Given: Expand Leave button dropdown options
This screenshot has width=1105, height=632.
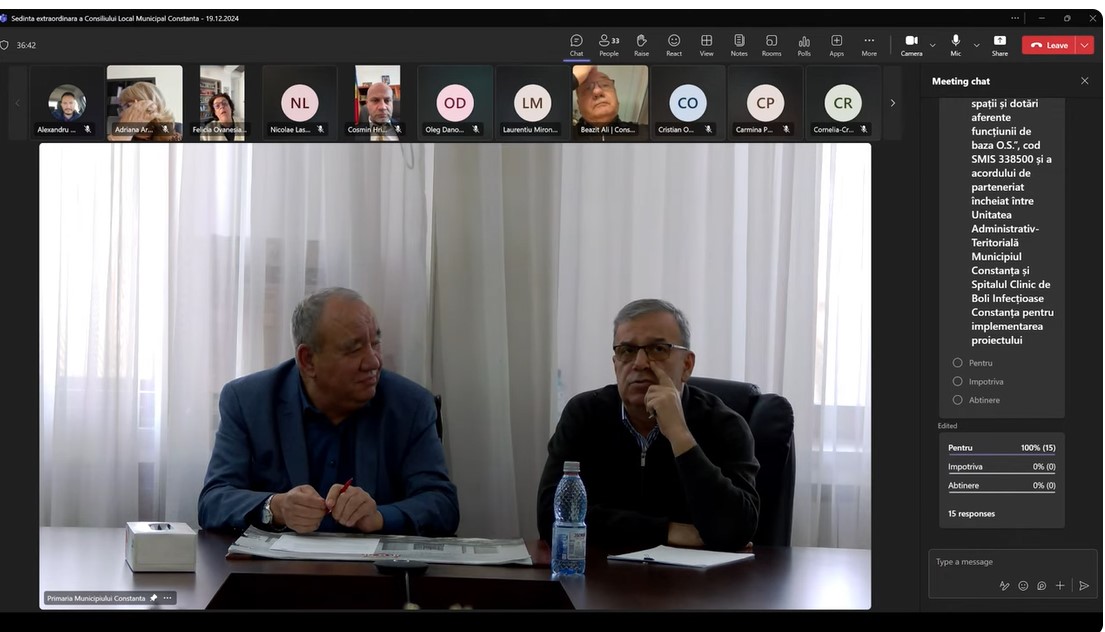Looking at the screenshot, I should [1085, 45].
